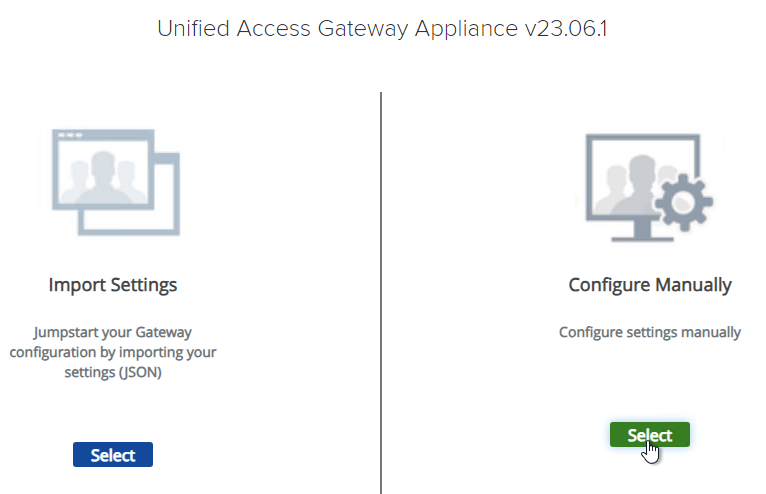Choose the blue Select button for Import Settings

tap(113, 455)
